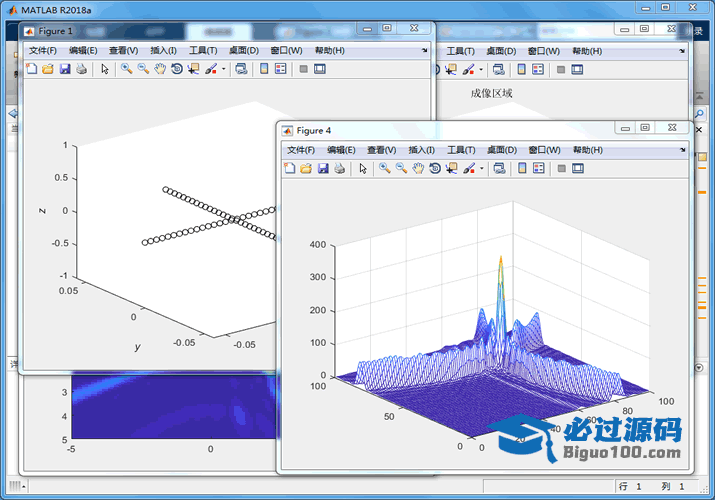Open 帮助(H) menu in Figure 4

coord(588,150)
